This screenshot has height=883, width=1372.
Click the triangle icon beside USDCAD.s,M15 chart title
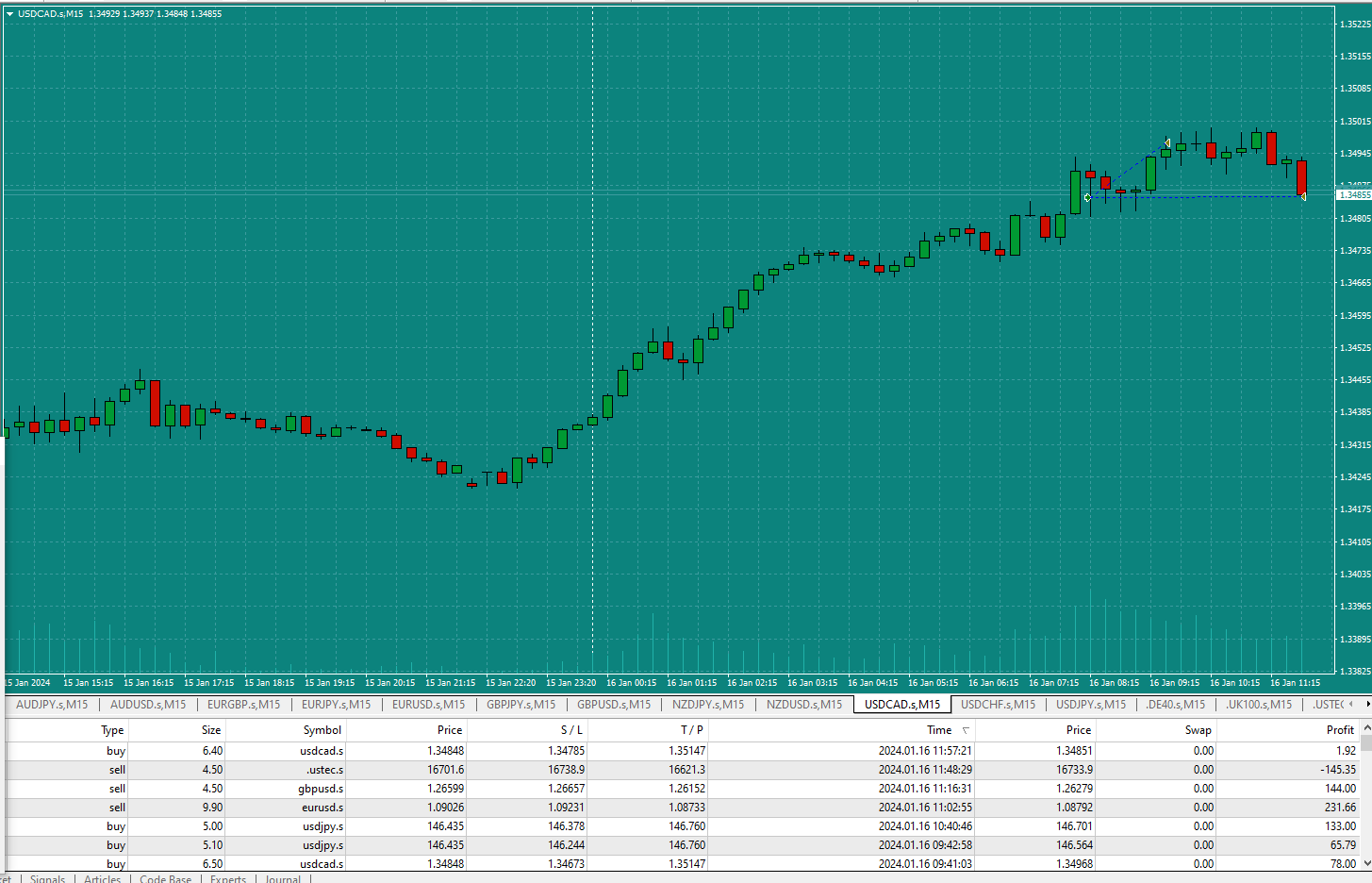click(9, 14)
